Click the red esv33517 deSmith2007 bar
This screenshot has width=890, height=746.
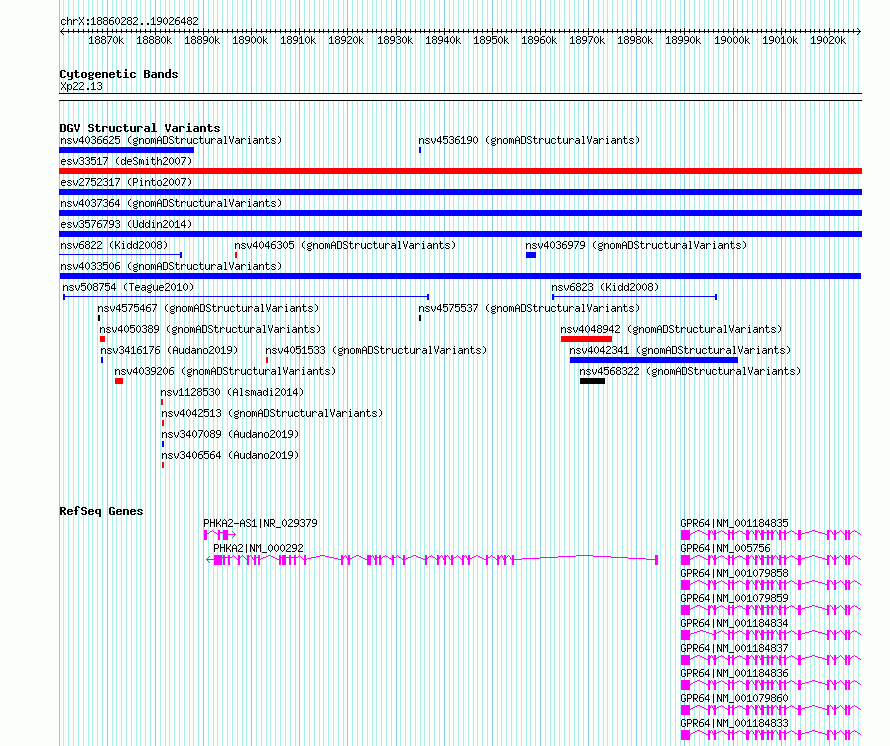click(460, 171)
